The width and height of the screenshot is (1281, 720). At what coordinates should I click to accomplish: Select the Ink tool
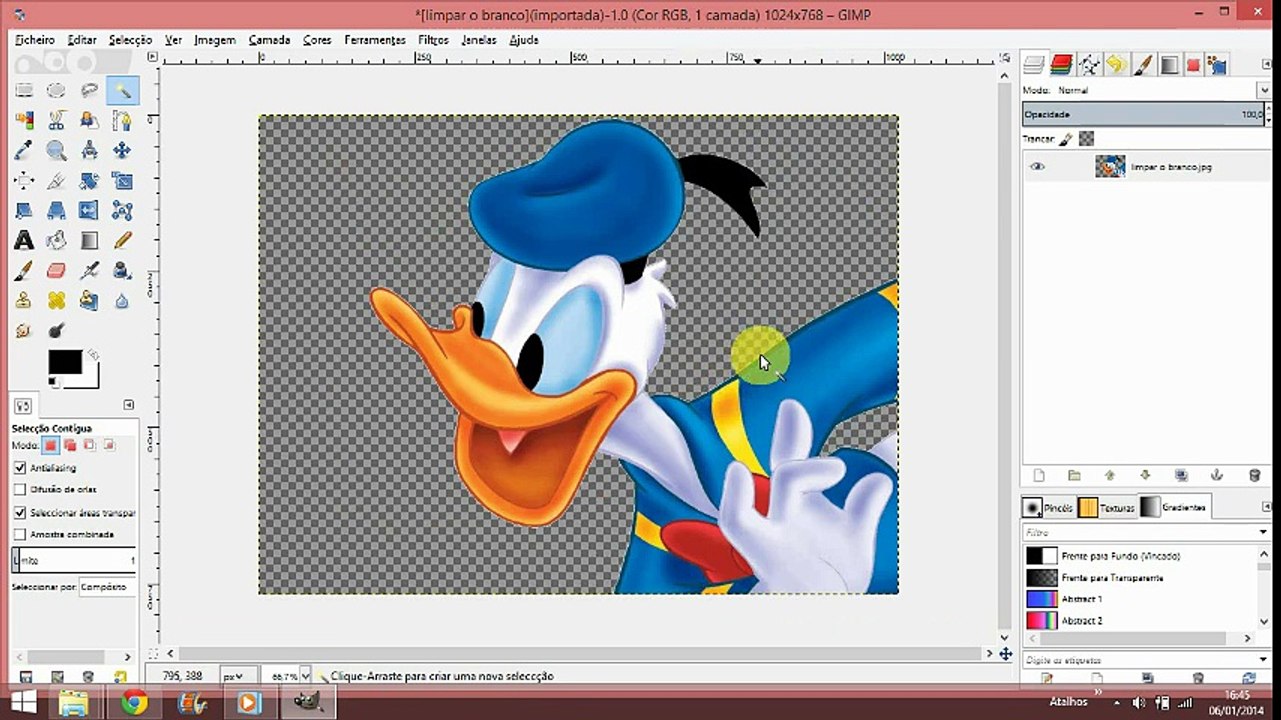122,271
